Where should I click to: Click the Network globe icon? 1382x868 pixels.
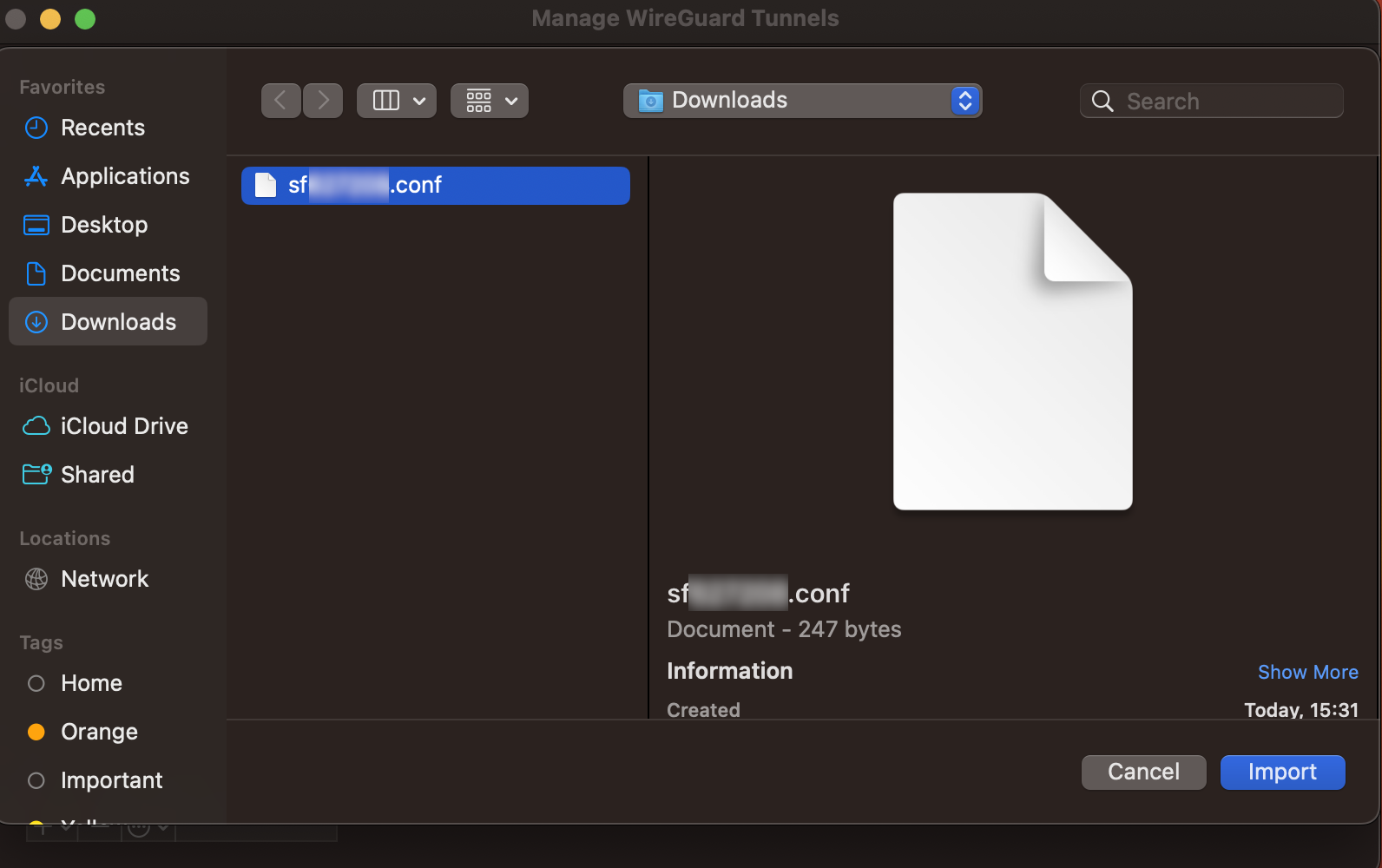[36, 579]
